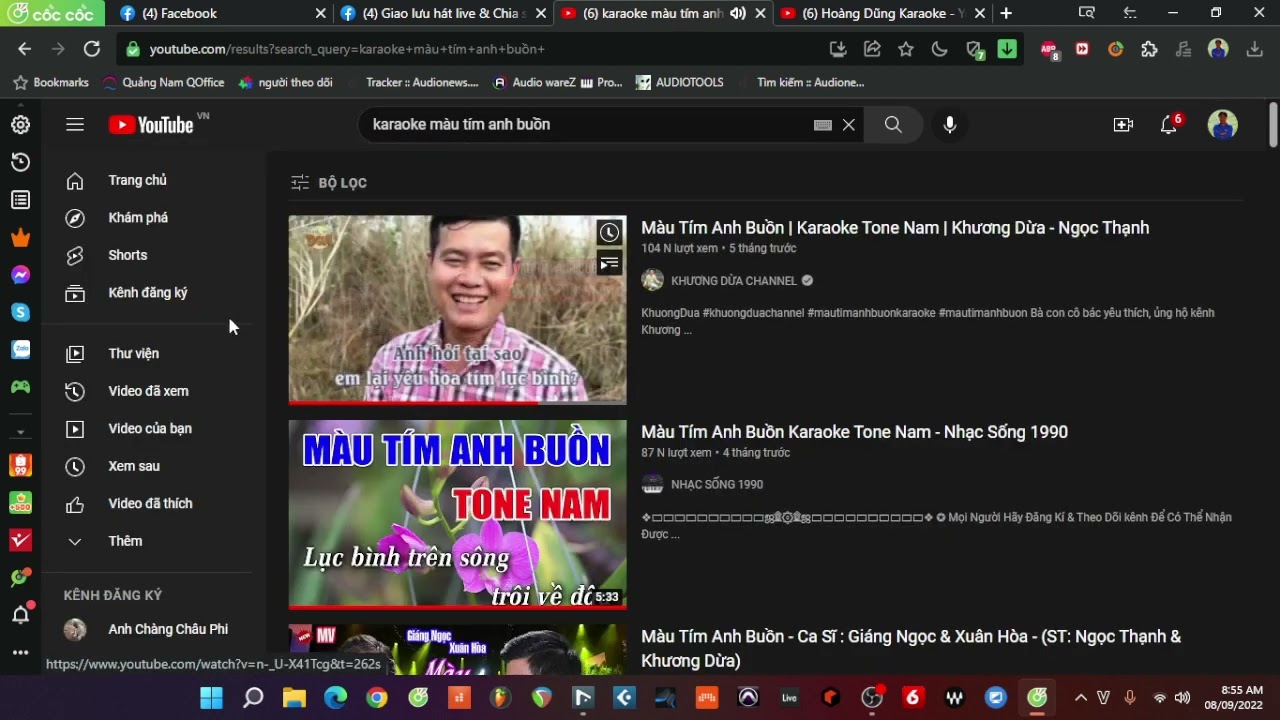This screenshot has width=1280, height=720.
Task: Open the YouTube account avatar menu
Action: tap(1222, 125)
